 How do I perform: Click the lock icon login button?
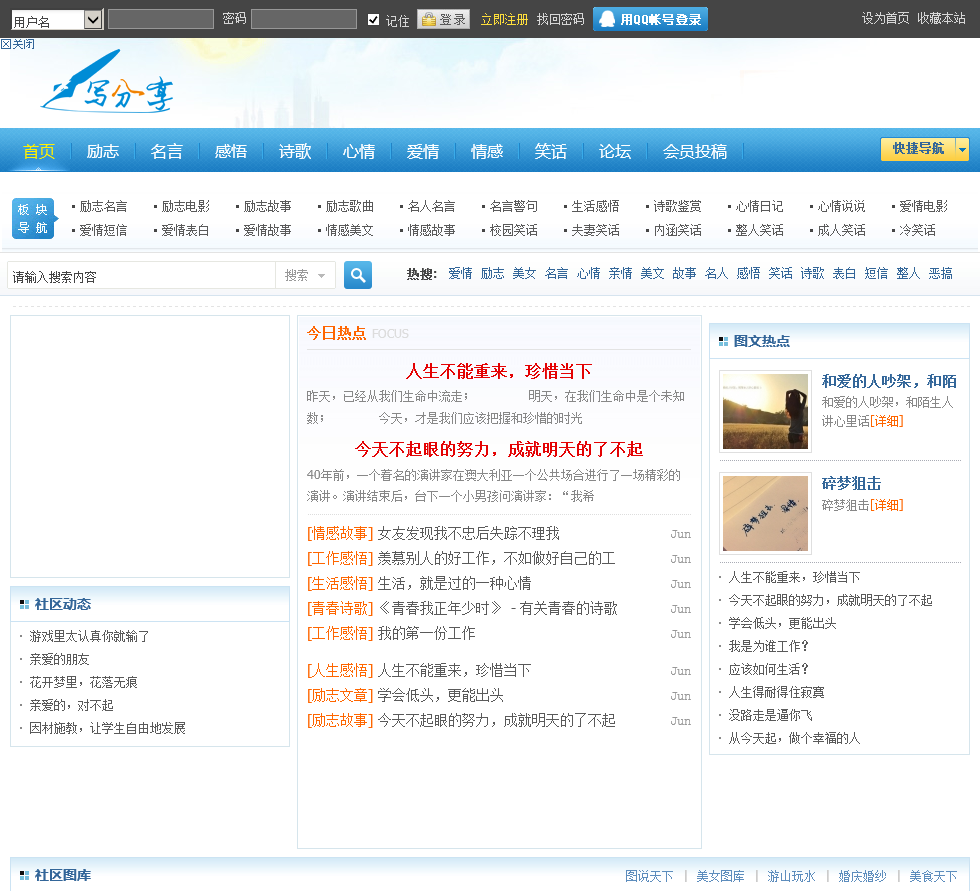coord(443,19)
